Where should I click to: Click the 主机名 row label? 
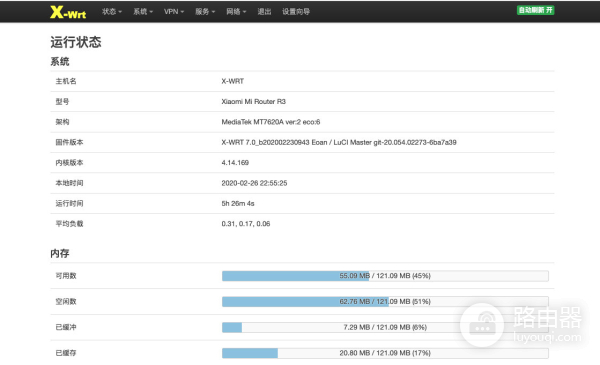pos(66,81)
